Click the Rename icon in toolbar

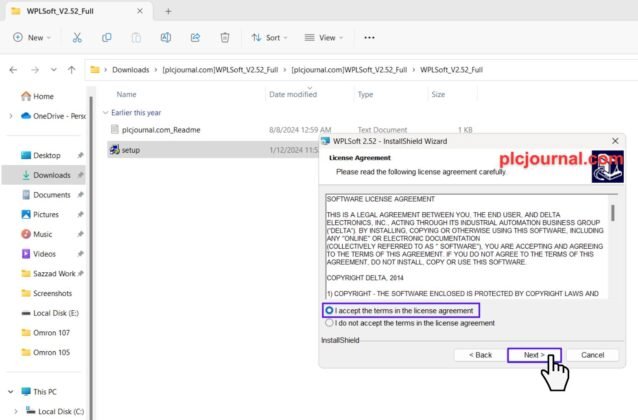(x=166, y=37)
